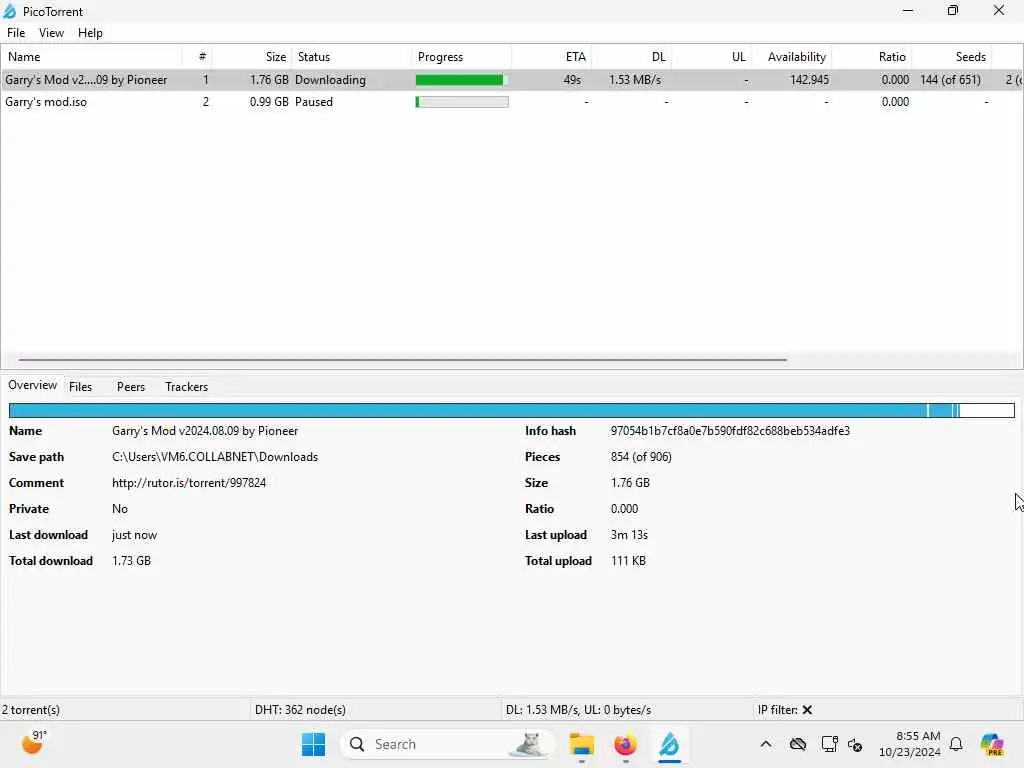Sort by the DL column header
The height and width of the screenshot is (768, 1024).
pos(632,57)
